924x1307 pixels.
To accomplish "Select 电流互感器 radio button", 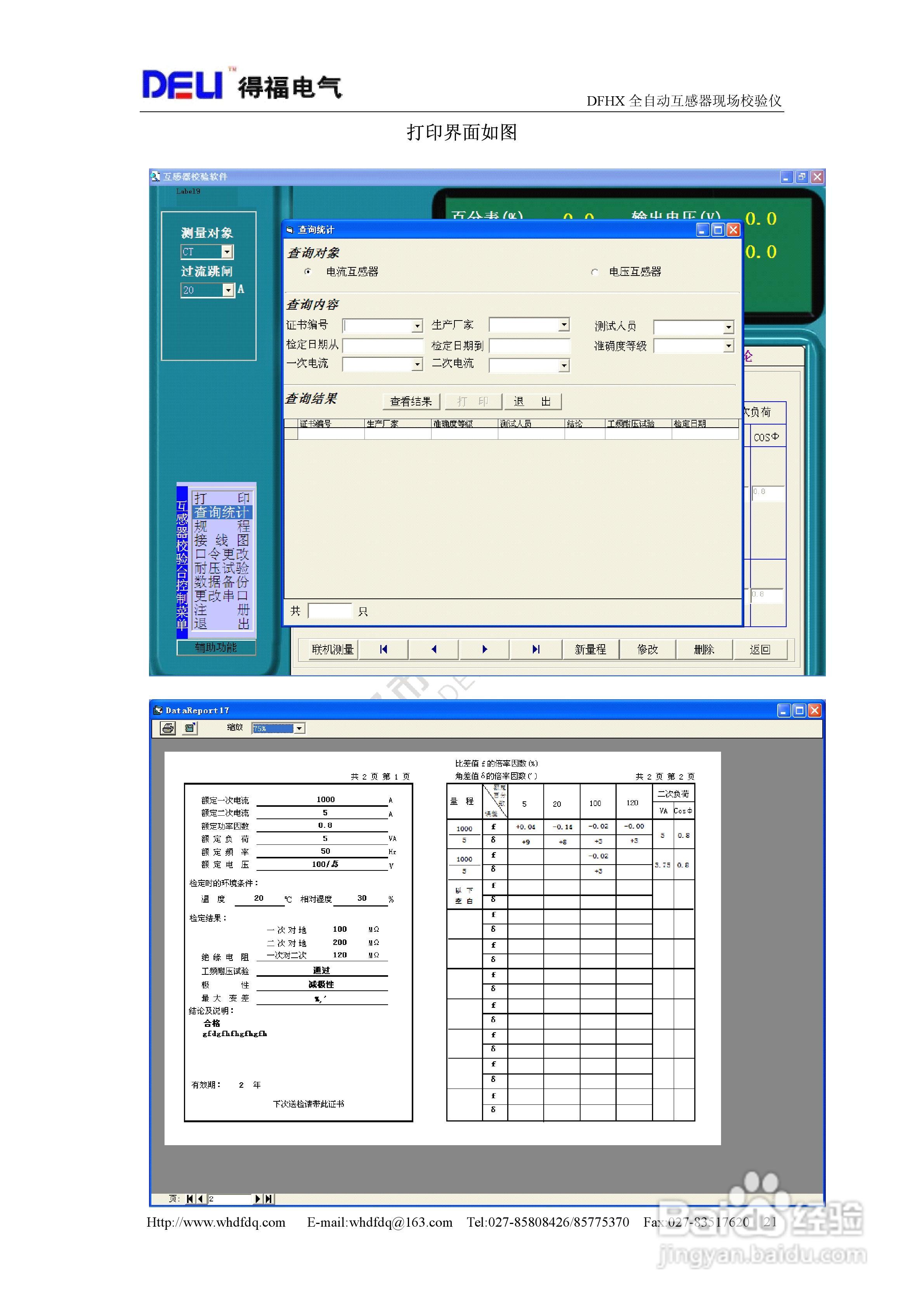I will pyautogui.click(x=308, y=272).
